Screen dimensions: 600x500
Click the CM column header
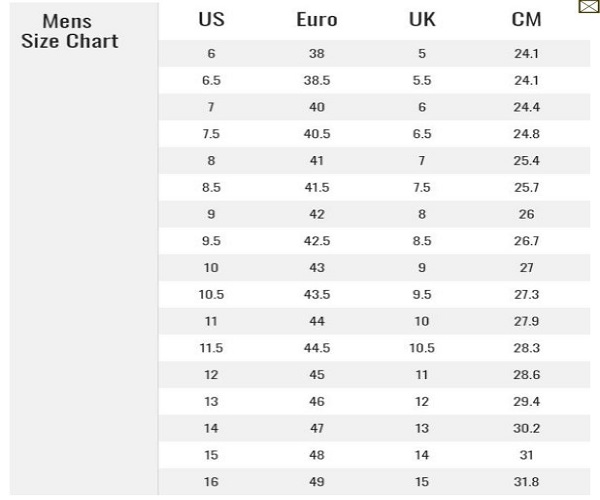(528, 22)
